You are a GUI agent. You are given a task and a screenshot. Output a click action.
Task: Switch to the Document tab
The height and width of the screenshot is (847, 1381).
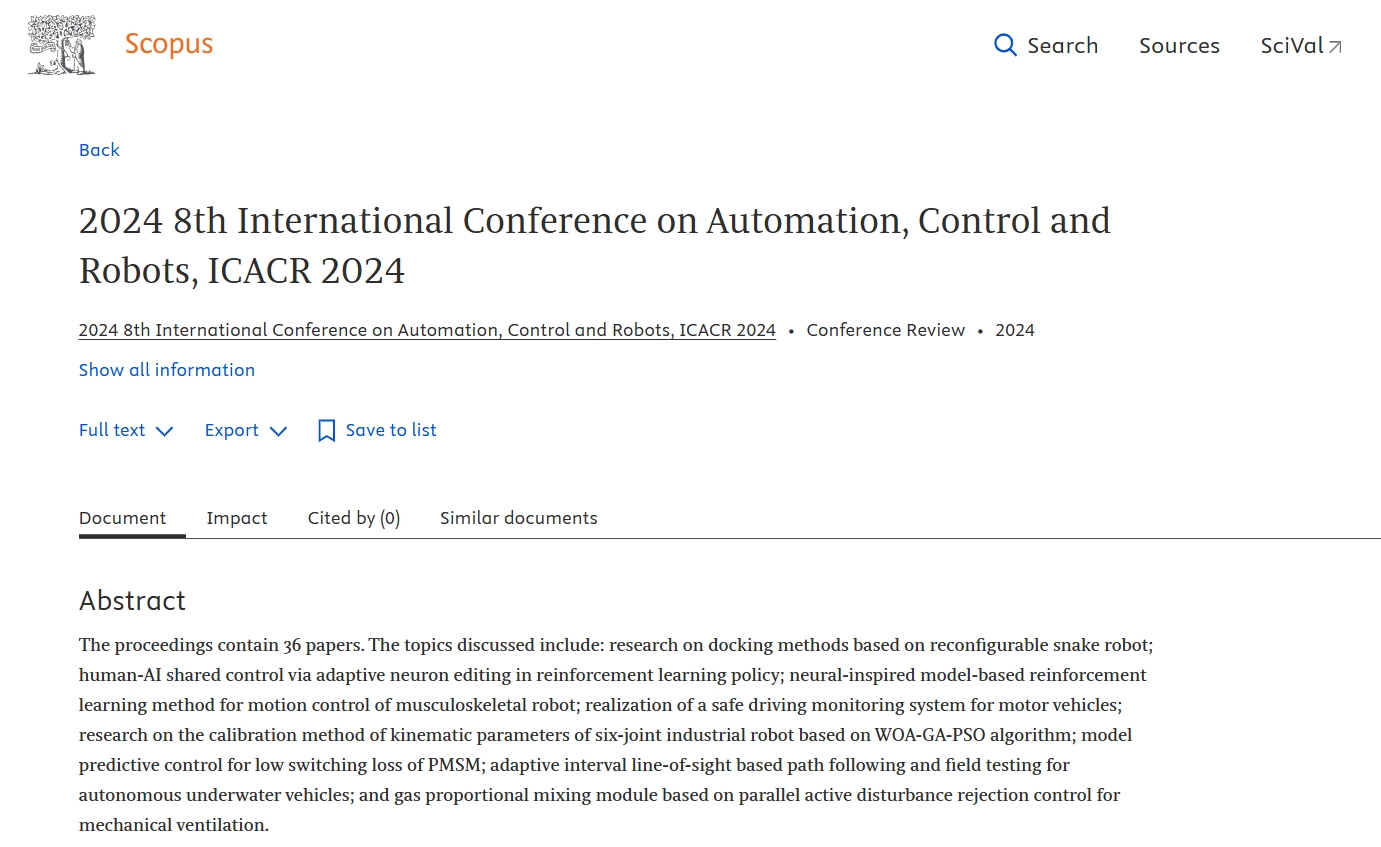[123, 518]
